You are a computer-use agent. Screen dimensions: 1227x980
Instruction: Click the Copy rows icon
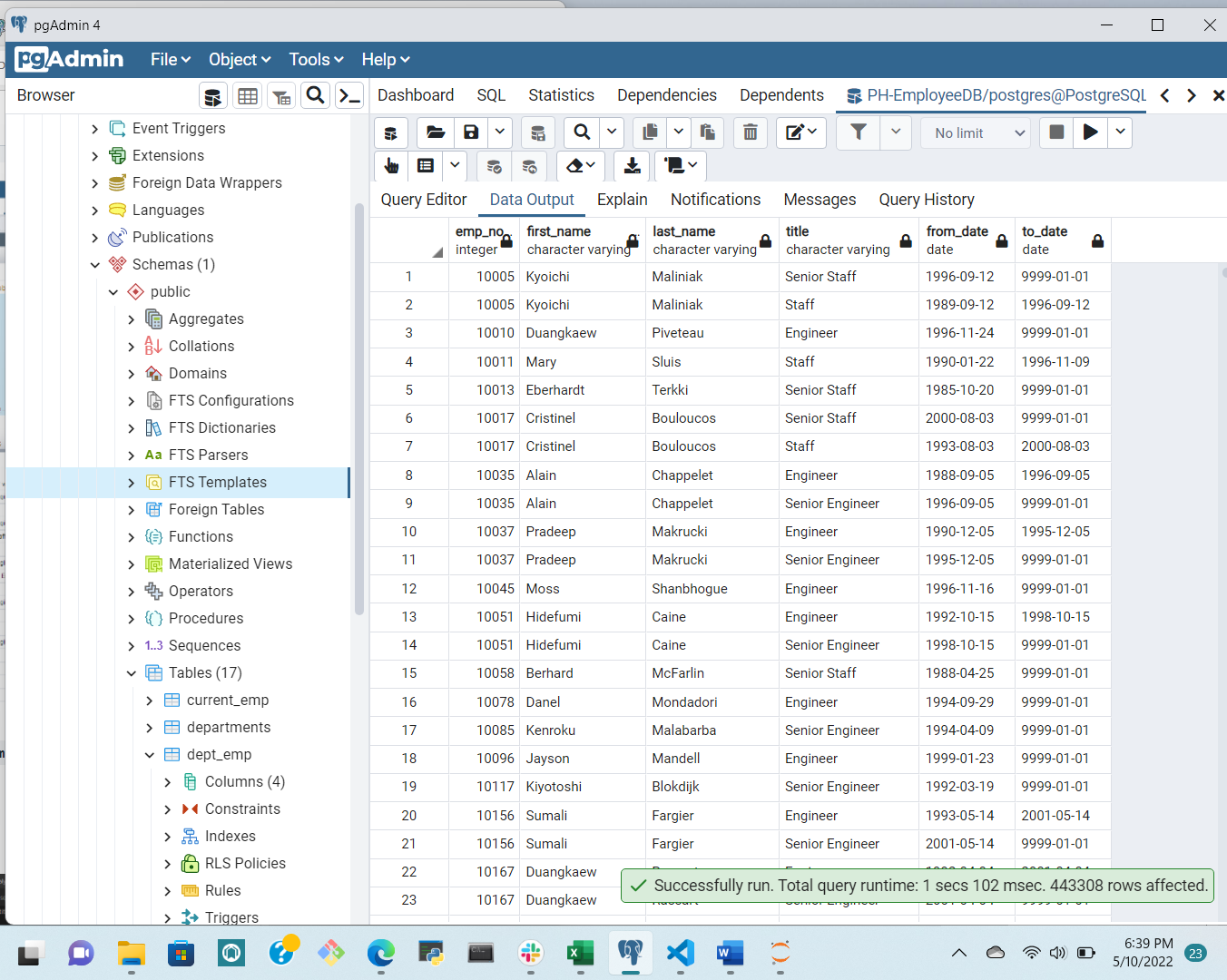(650, 132)
